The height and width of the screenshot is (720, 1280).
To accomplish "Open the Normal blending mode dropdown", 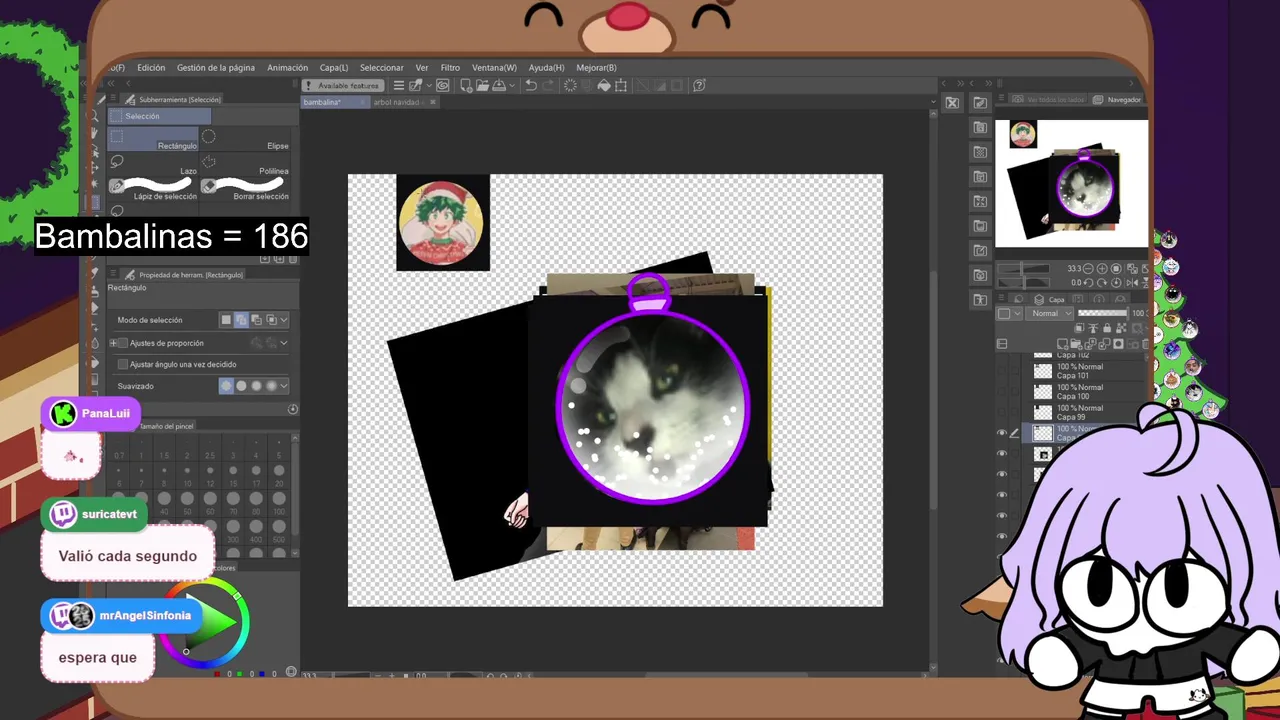I will 1050,313.
